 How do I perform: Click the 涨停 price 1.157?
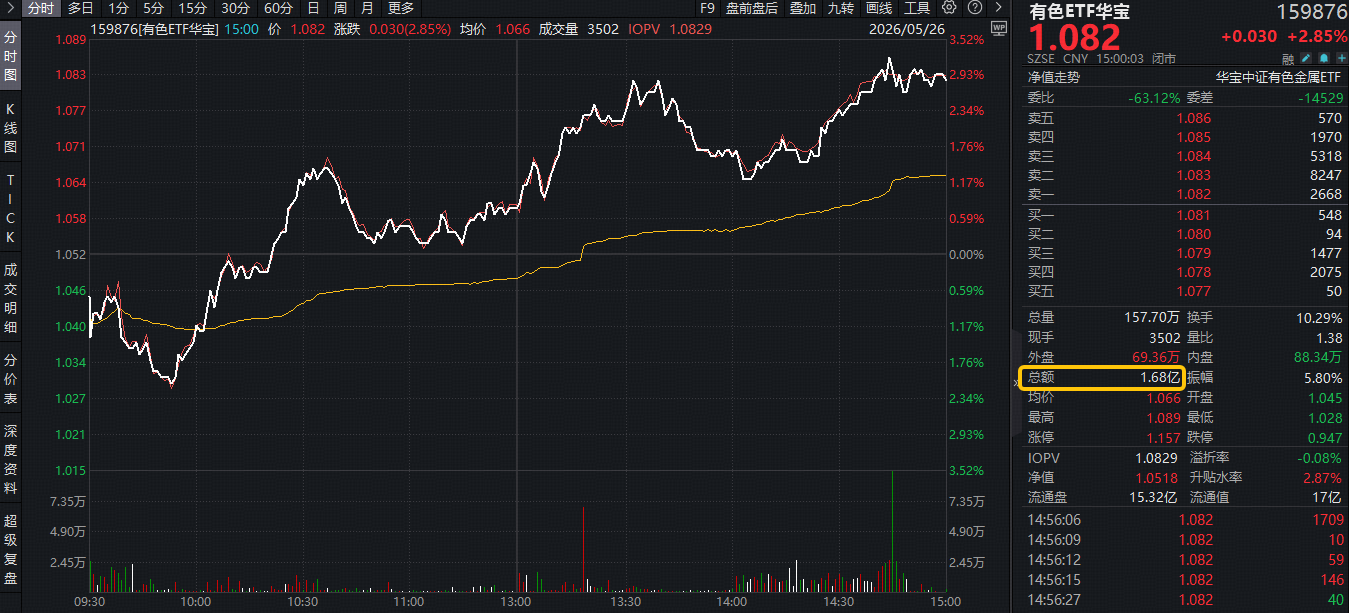click(x=1163, y=437)
